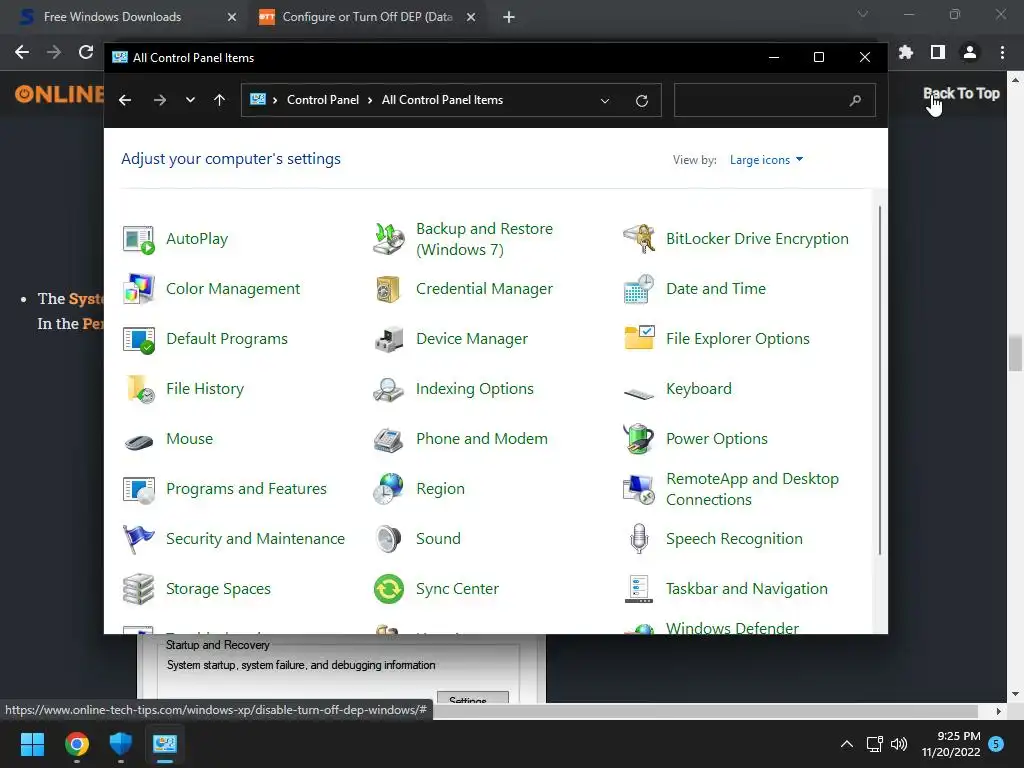Click Control Panel breadcrumb in address bar
The height and width of the screenshot is (768, 1024).
[323, 100]
